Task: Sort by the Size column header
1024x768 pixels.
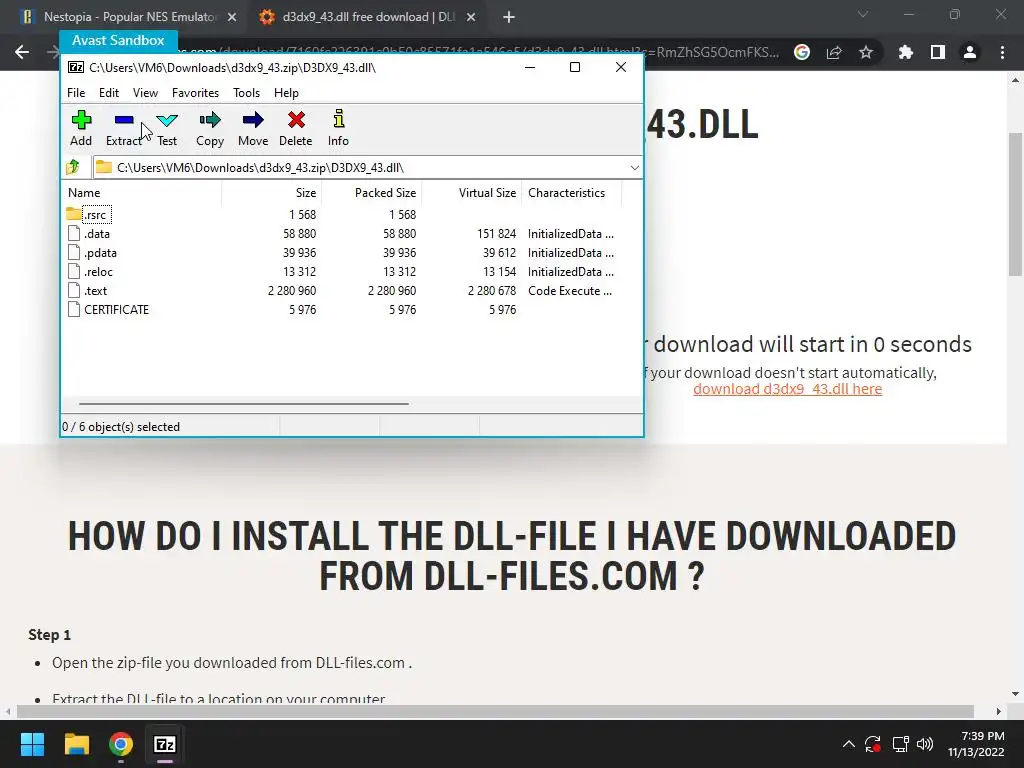Action: tap(271, 193)
